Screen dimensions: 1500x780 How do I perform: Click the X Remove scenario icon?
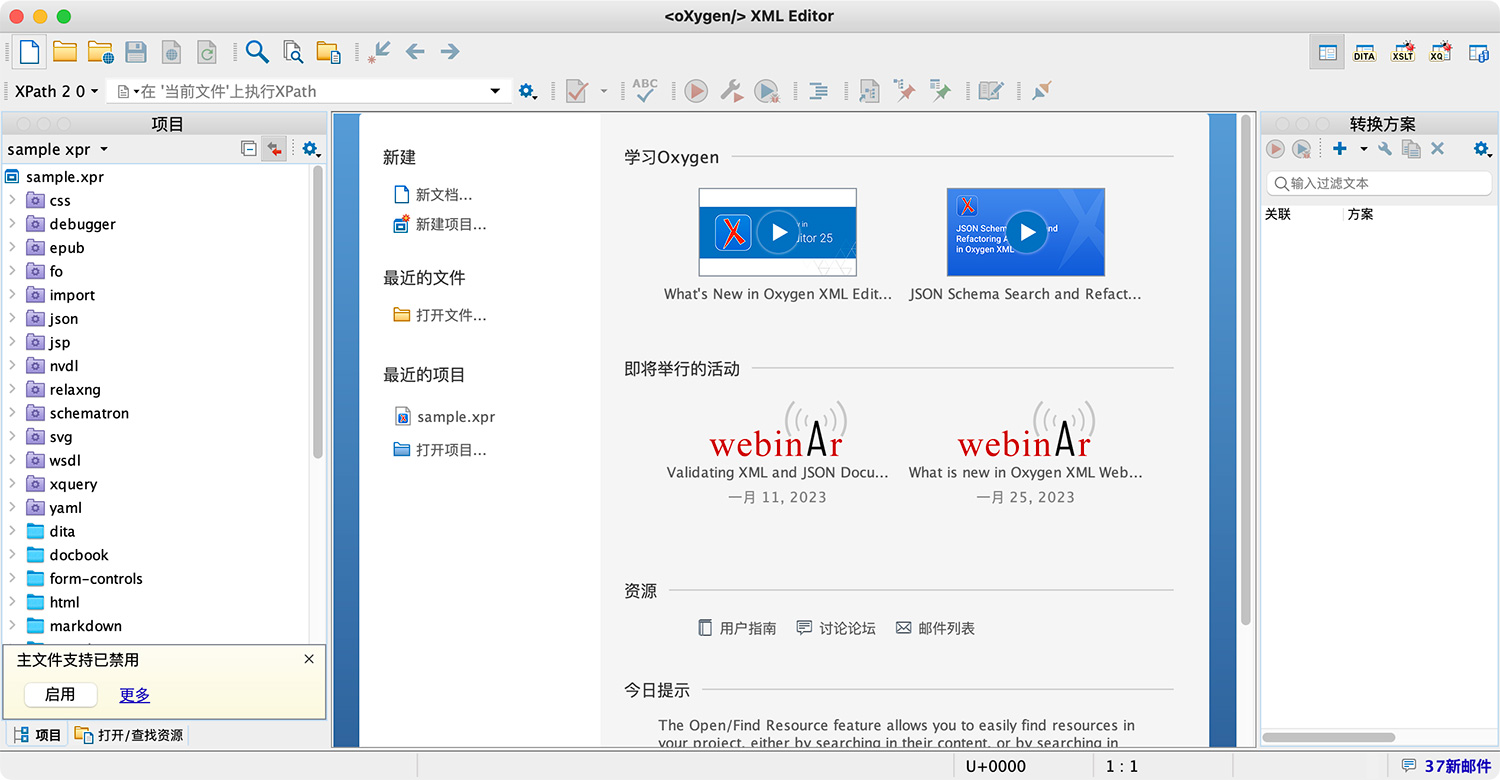click(1437, 149)
